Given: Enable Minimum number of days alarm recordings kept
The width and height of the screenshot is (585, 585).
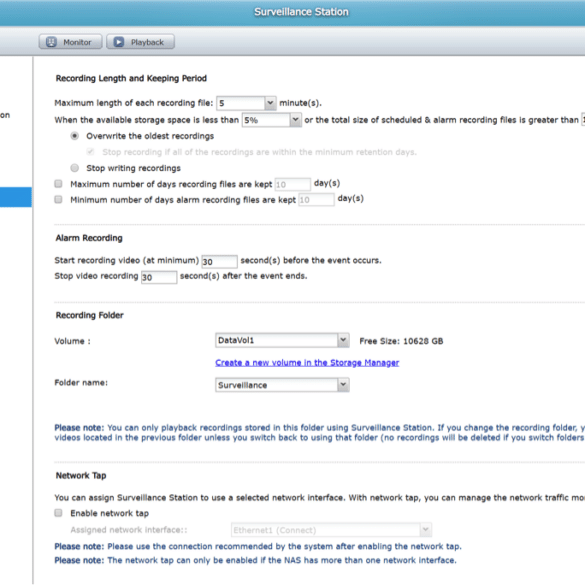Looking at the screenshot, I should [58, 200].
